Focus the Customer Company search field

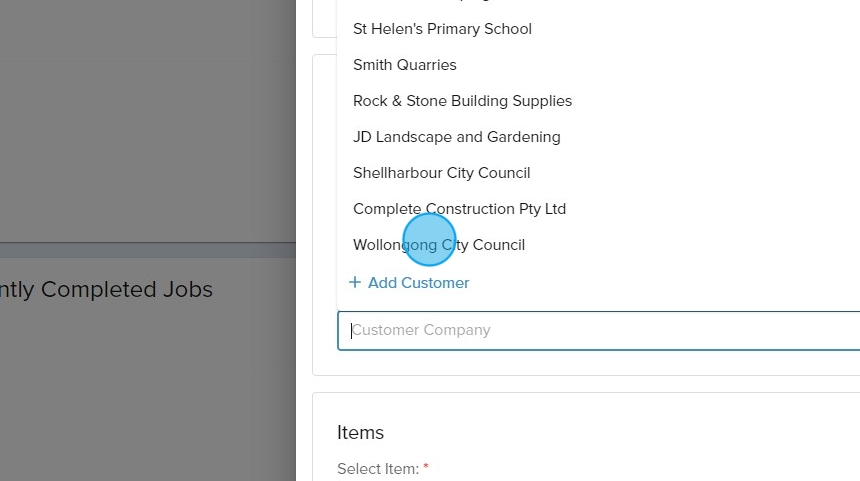tap(600, 330)
